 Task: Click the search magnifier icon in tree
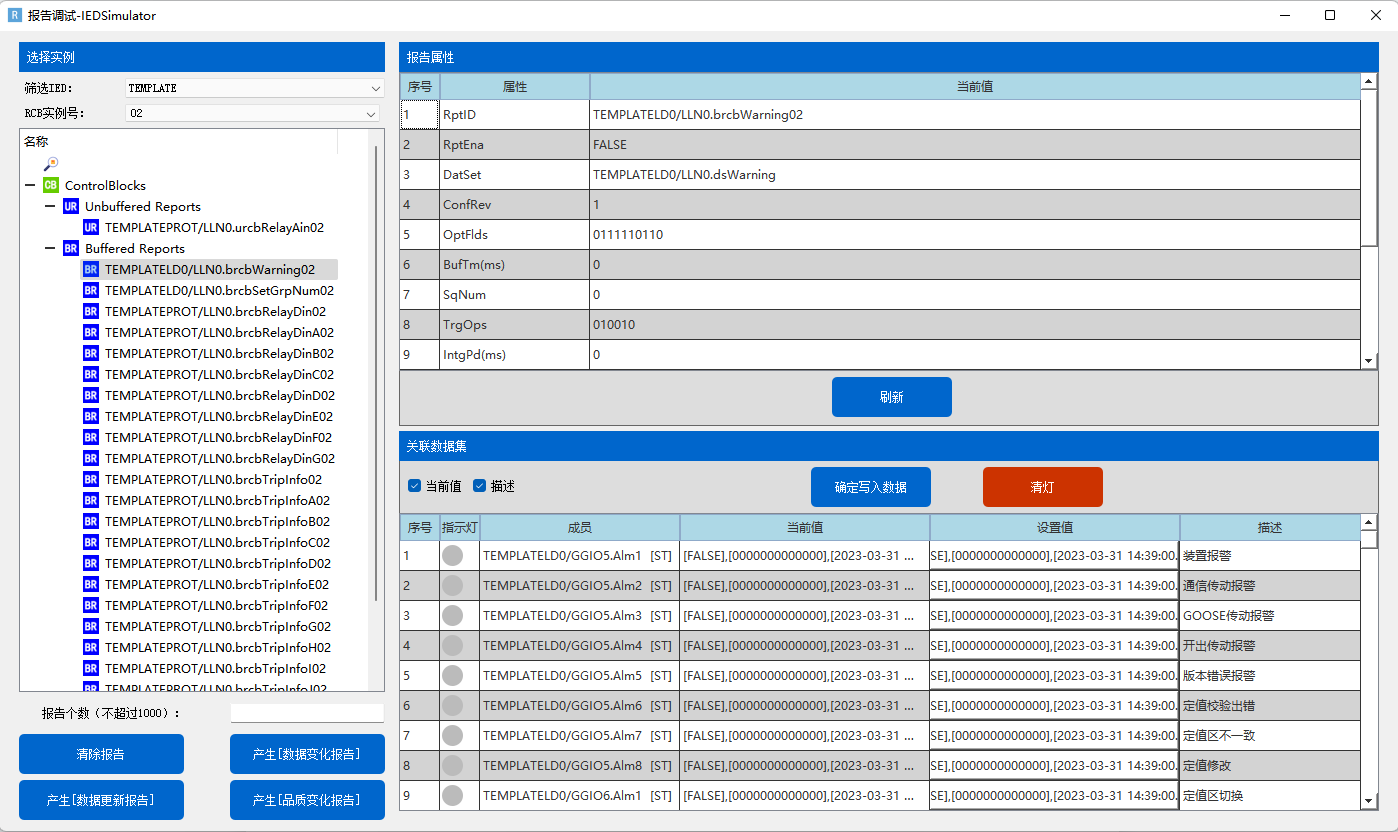pyautogui.click(x=51, y=164)
